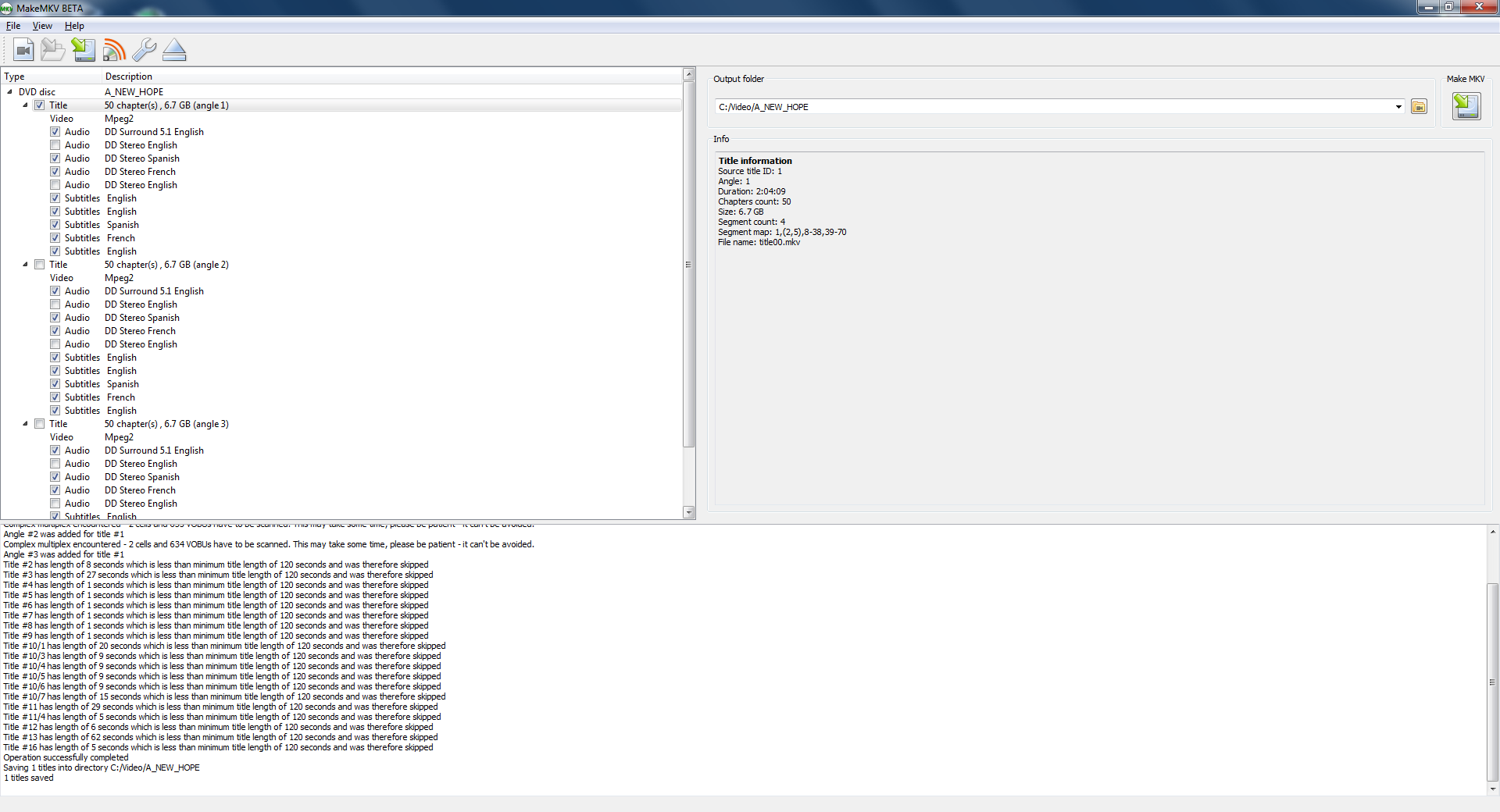
Task: Click the title tree scrollbar up arrow
Action: 689,74
